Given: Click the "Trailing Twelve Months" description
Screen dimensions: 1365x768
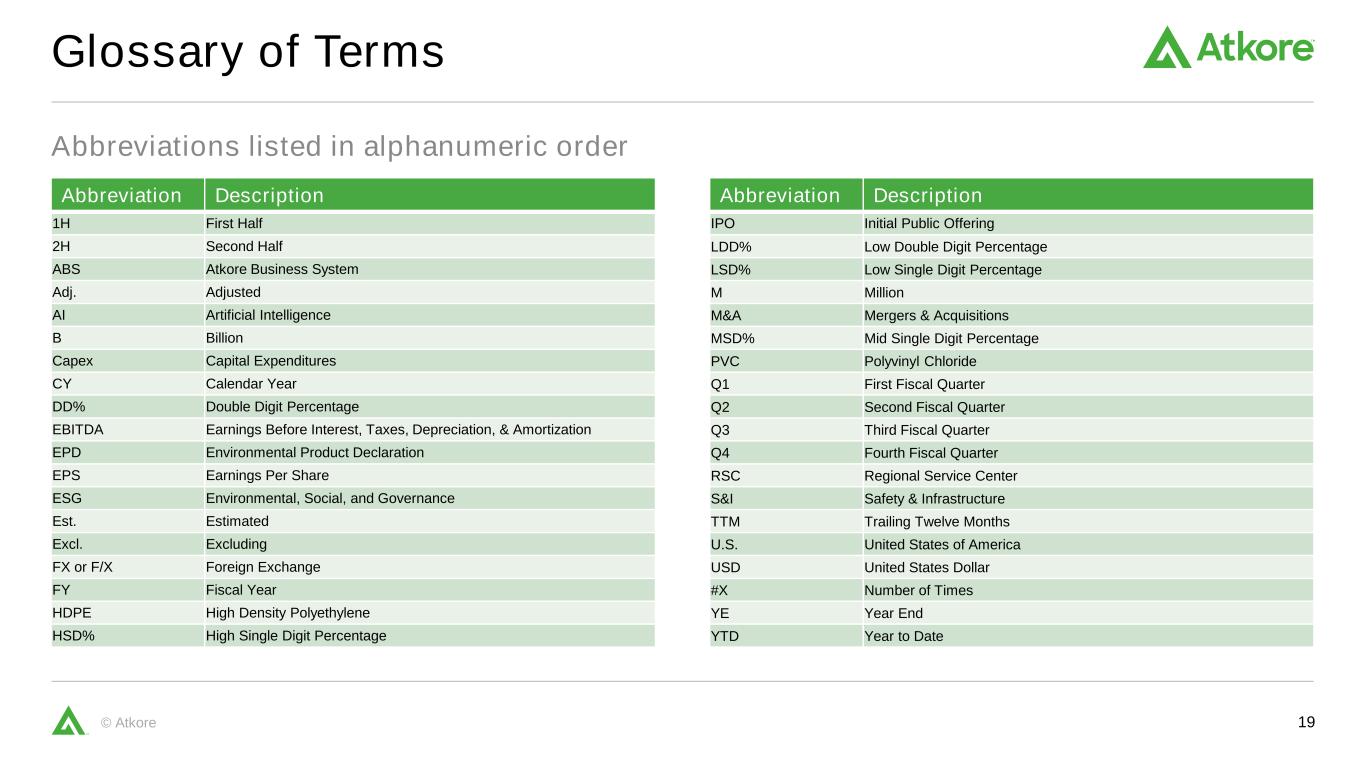Looking at the screenshot, I should click(937, 521).
